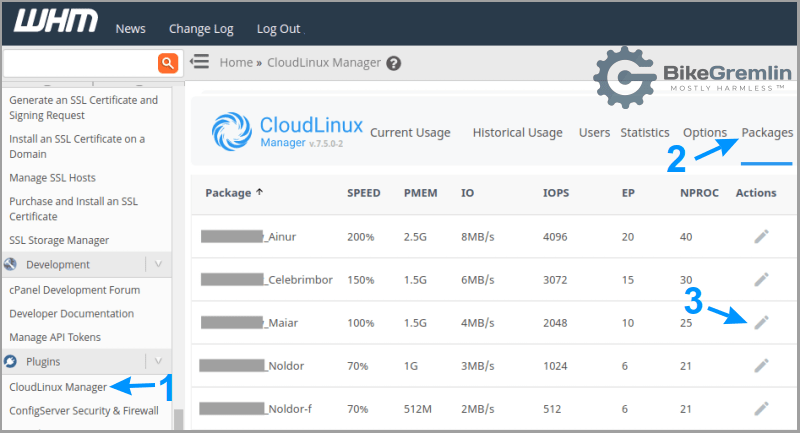Click the PMEM column header

[x=420, y=193]
